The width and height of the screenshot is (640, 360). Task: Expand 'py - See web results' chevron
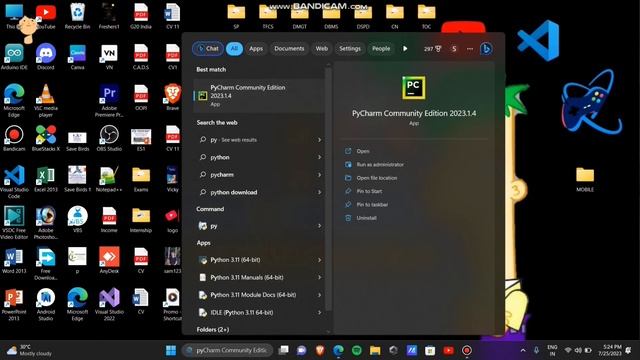320,140
